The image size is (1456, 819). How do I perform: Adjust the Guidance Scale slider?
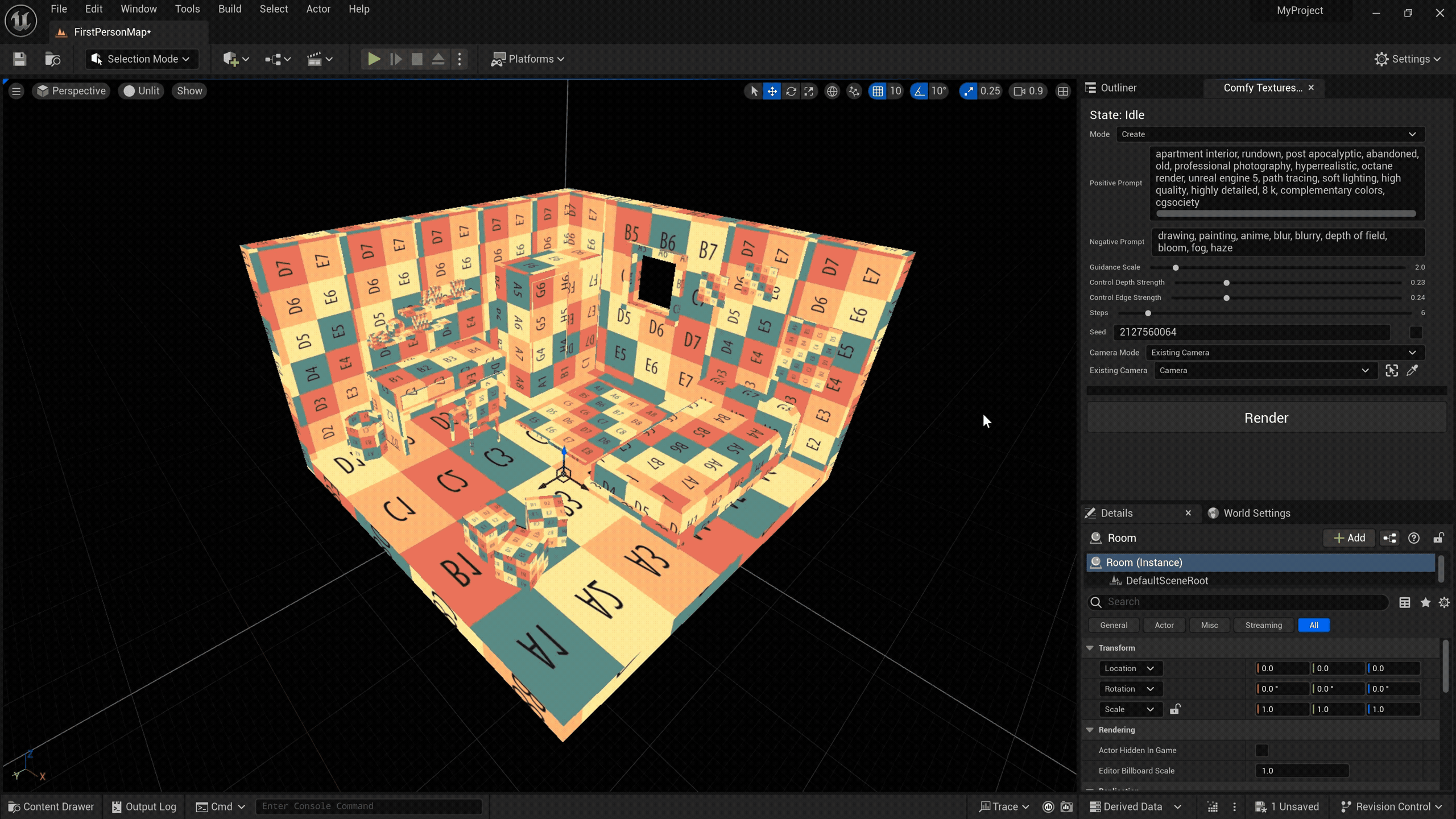[1176, 267]
